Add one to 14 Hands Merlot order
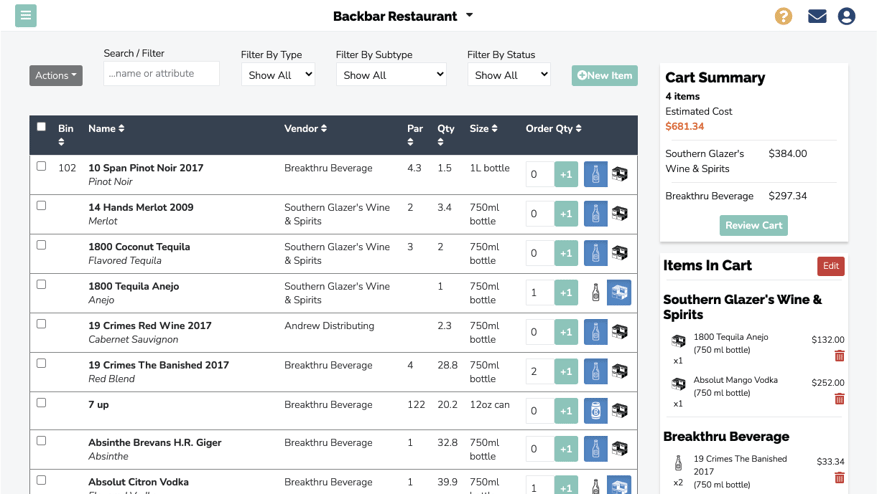Viewport: 877px width, 494px height. 566,214
